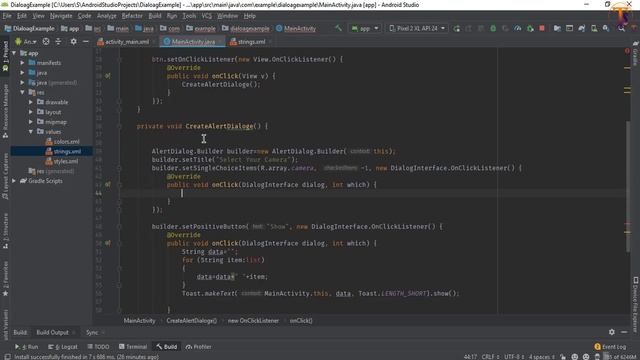
Task: Click the Run app green icon in toolbar
Action: 456,28
